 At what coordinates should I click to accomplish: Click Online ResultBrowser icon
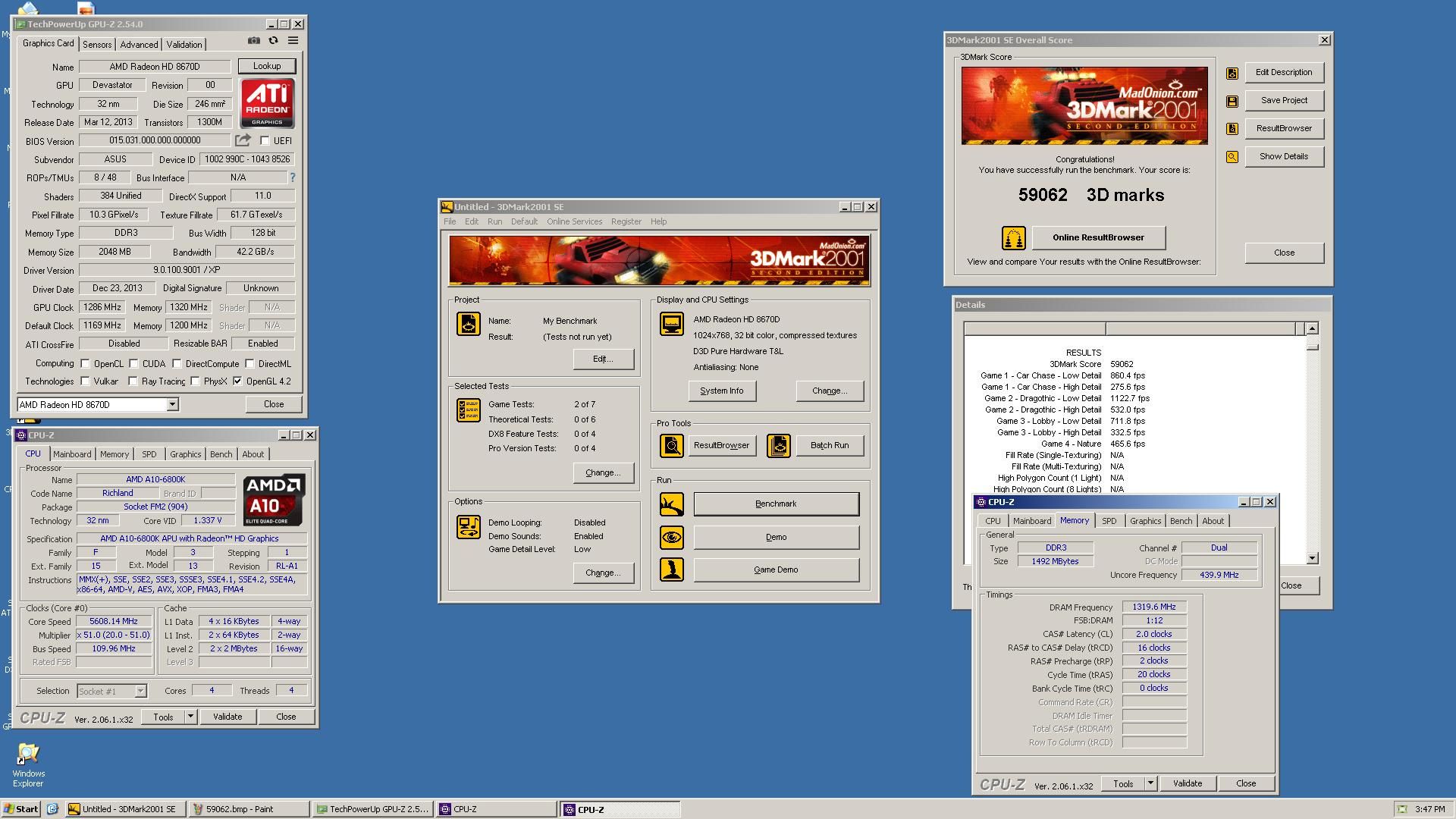pos(1013,238)
